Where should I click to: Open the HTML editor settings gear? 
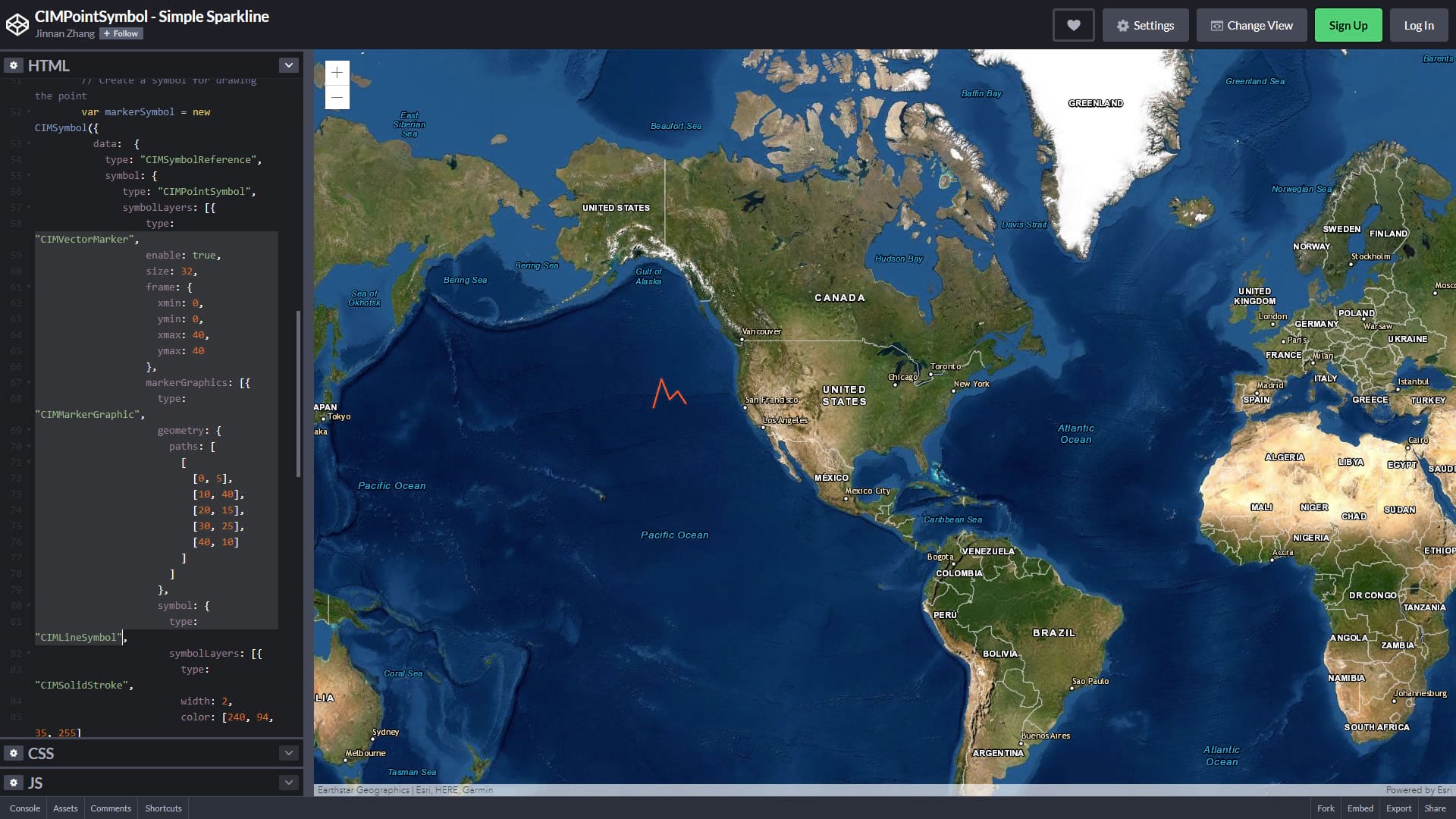point(14,65)
